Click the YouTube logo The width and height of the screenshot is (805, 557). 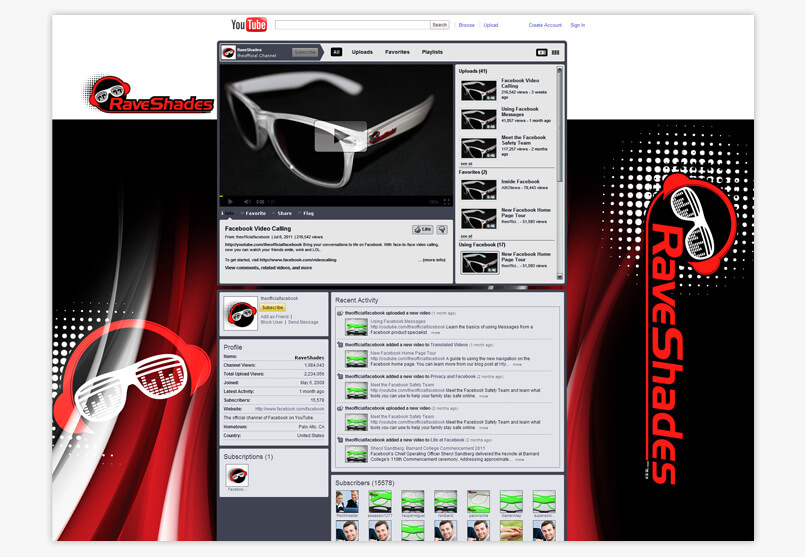click(x=249, y=25)
